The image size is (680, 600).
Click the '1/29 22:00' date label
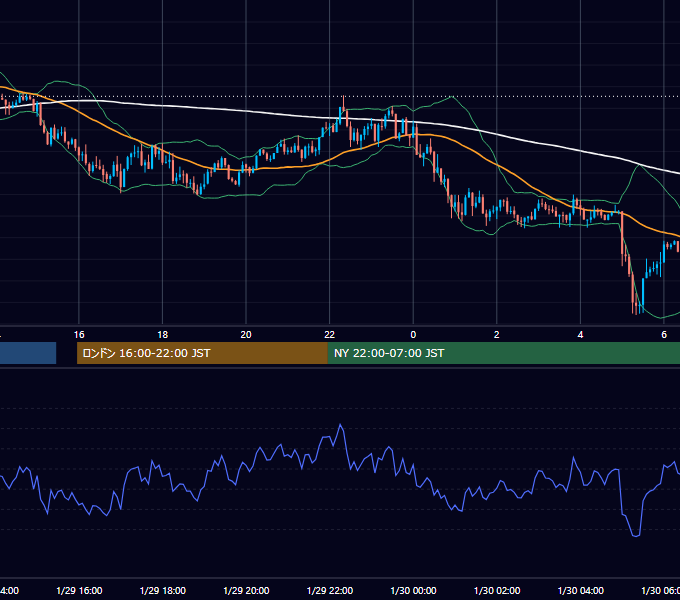330,590
